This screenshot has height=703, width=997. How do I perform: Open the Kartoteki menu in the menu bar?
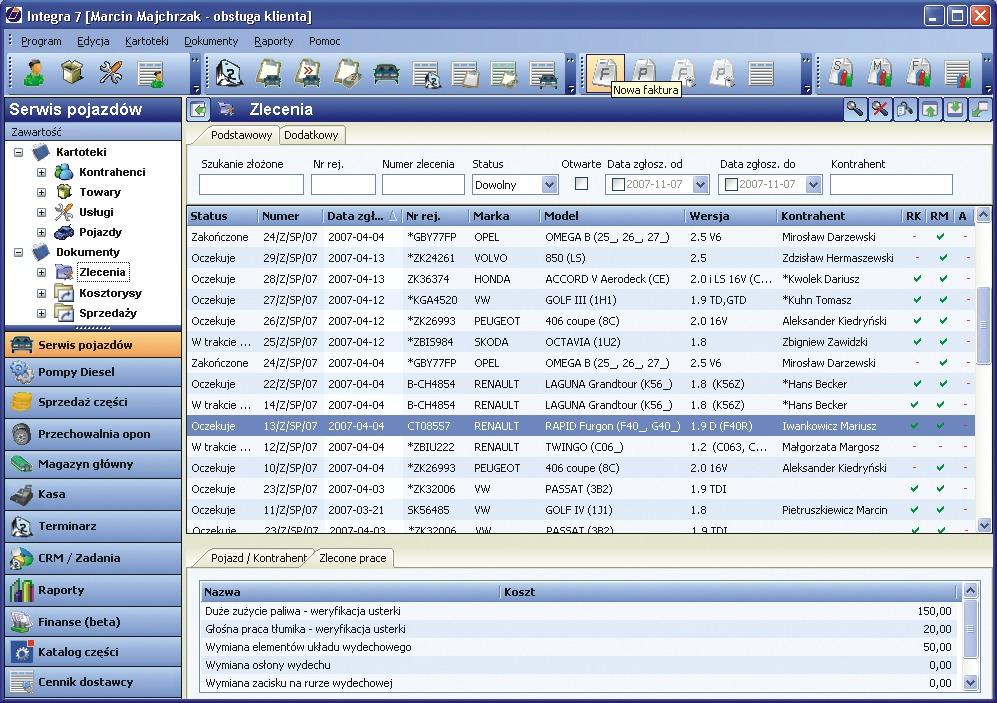147,41
